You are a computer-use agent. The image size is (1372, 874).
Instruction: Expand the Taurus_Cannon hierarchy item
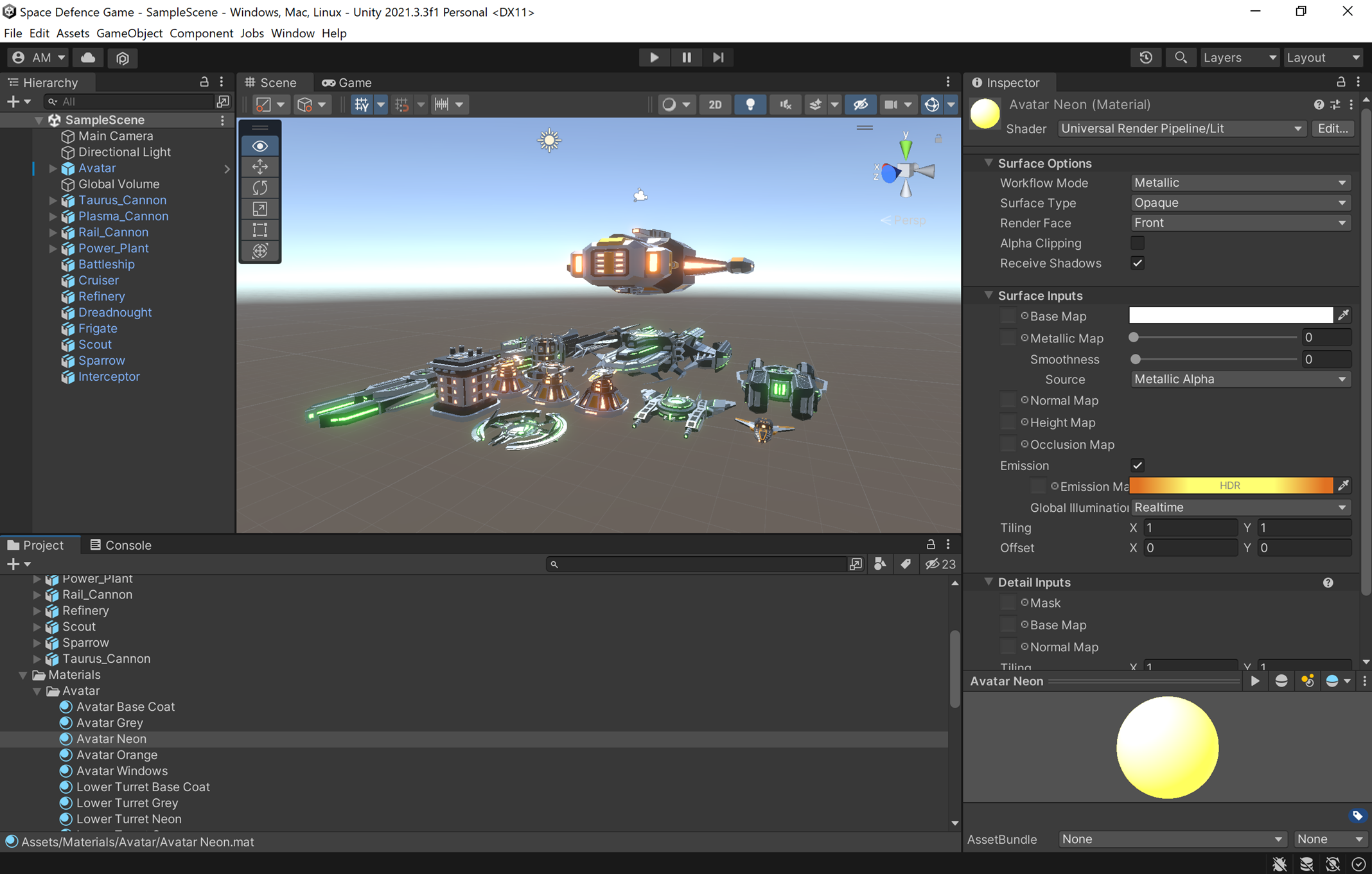click(x=53, y=200)
